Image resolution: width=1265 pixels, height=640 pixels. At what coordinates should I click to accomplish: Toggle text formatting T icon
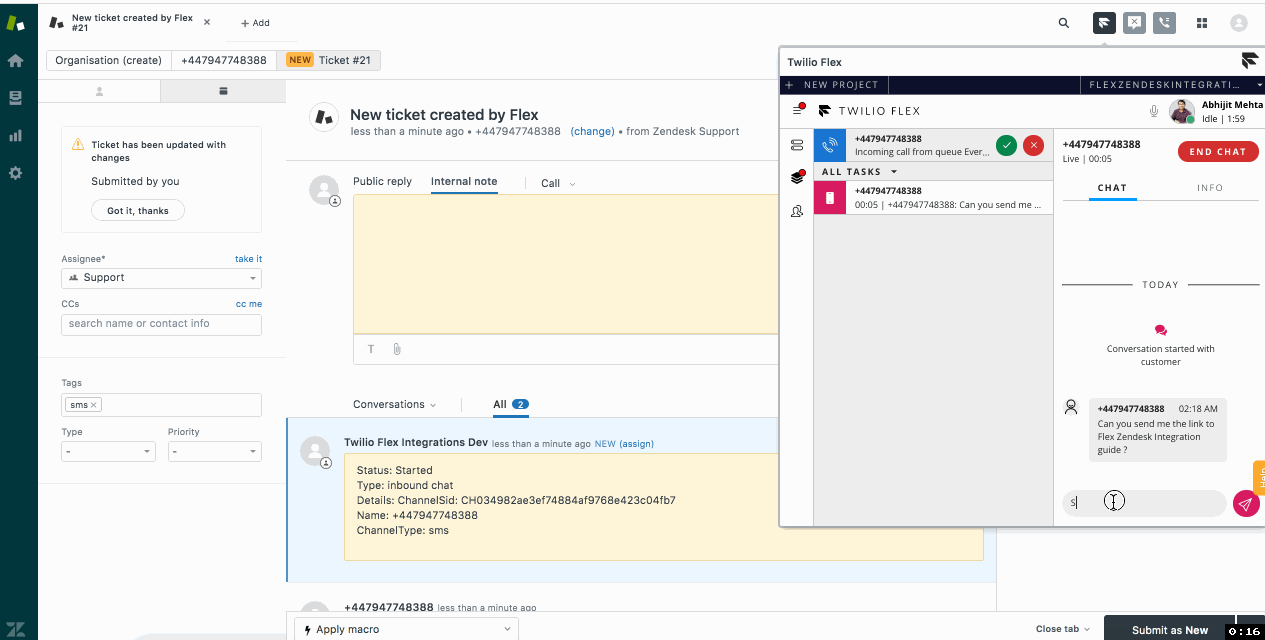(371, 349)
